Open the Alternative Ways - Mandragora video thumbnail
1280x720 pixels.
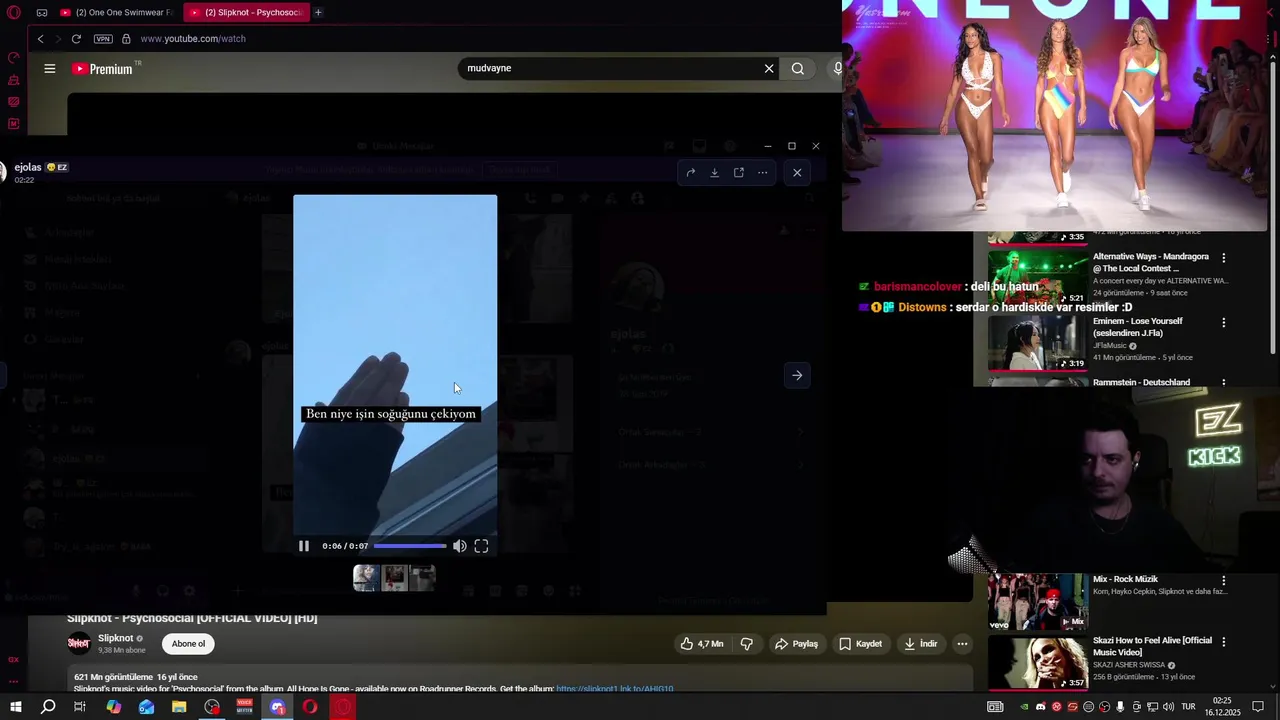[1037, 277]
